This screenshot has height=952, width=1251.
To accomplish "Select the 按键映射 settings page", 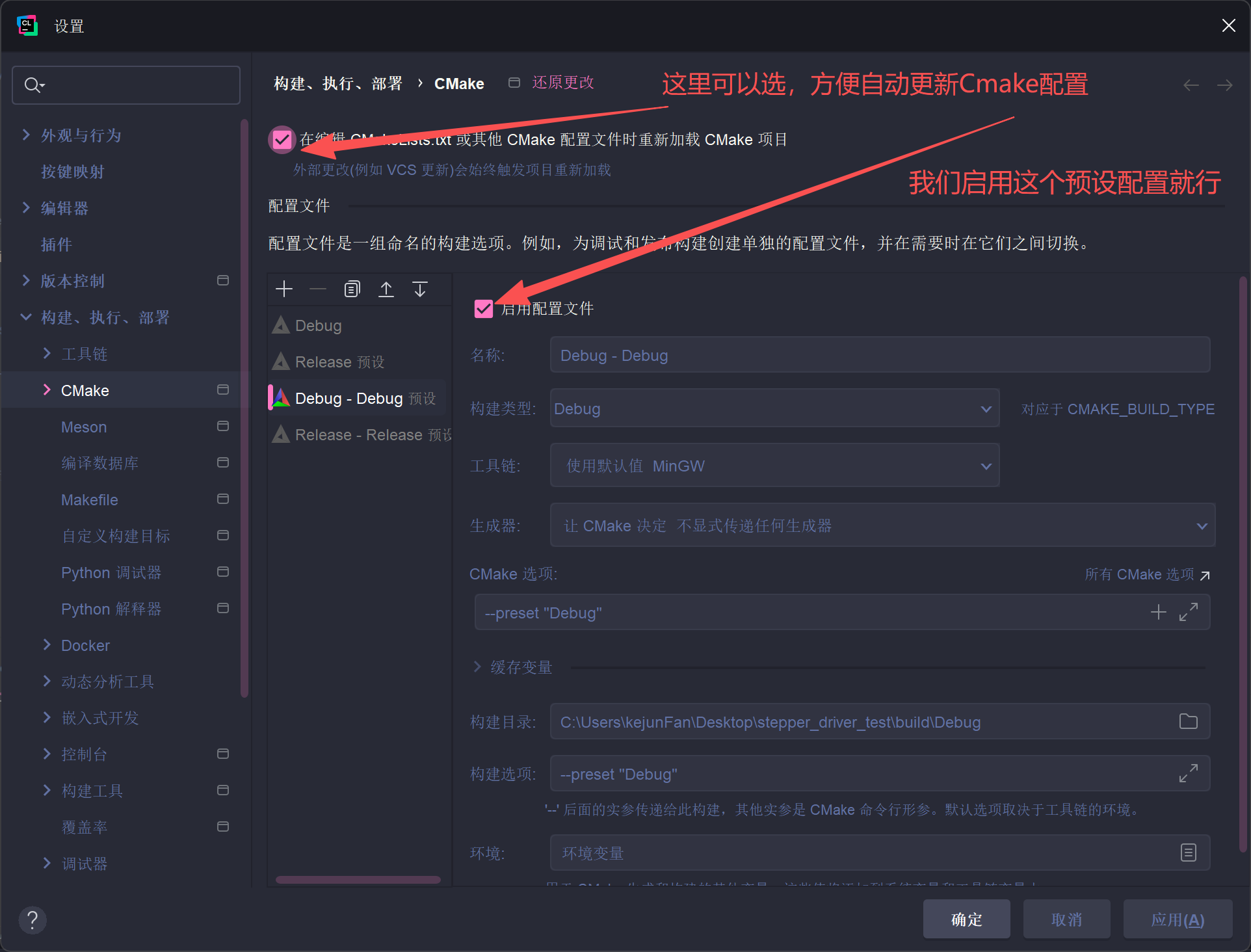I will (73, 172).
